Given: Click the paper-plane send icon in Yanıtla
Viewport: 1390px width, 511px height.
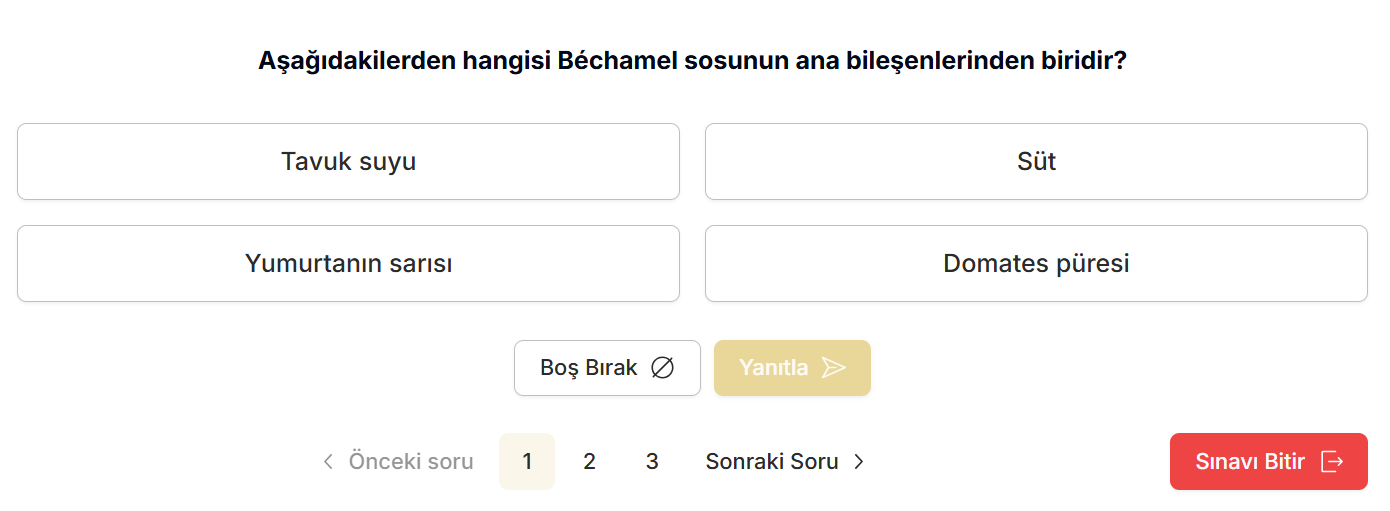Looking at the screenshot, I should [833, 368].
